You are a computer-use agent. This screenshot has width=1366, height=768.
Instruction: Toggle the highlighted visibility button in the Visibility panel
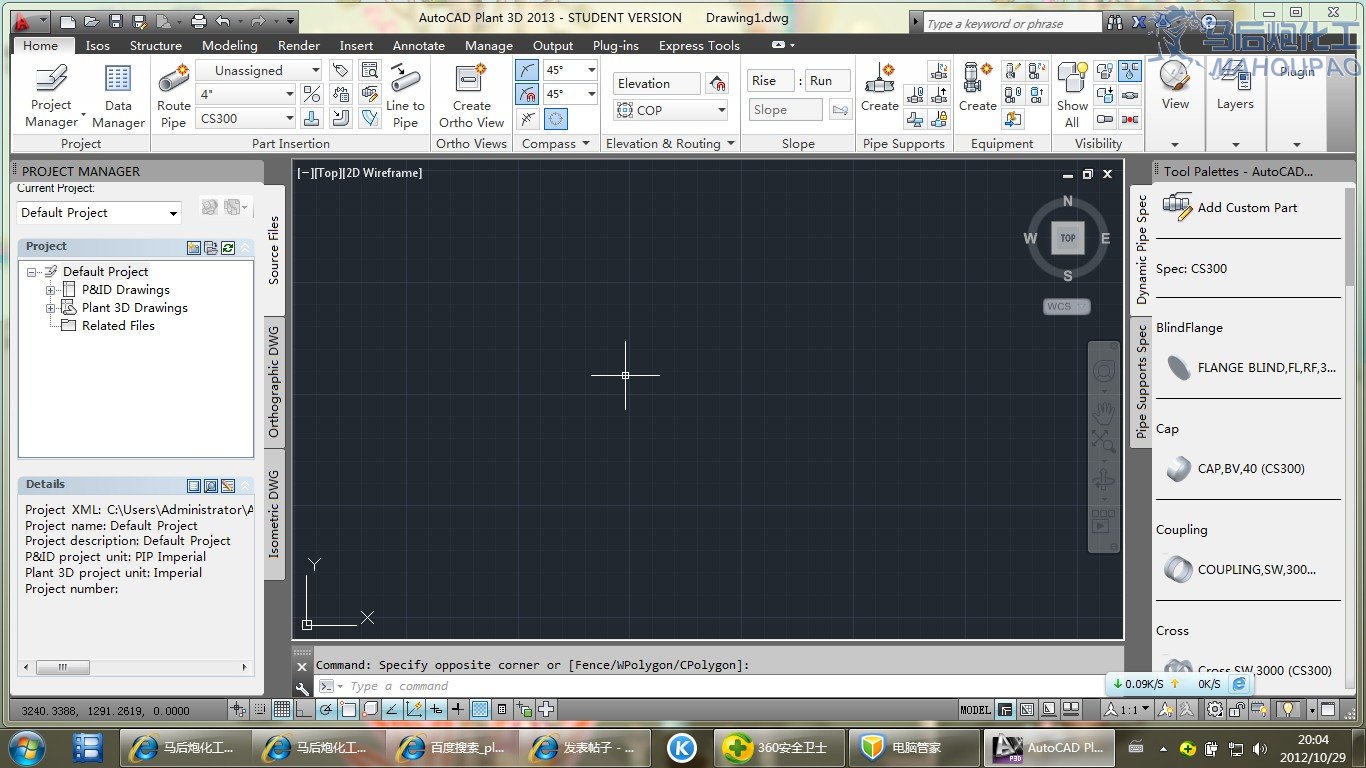tap(1129, 70)
